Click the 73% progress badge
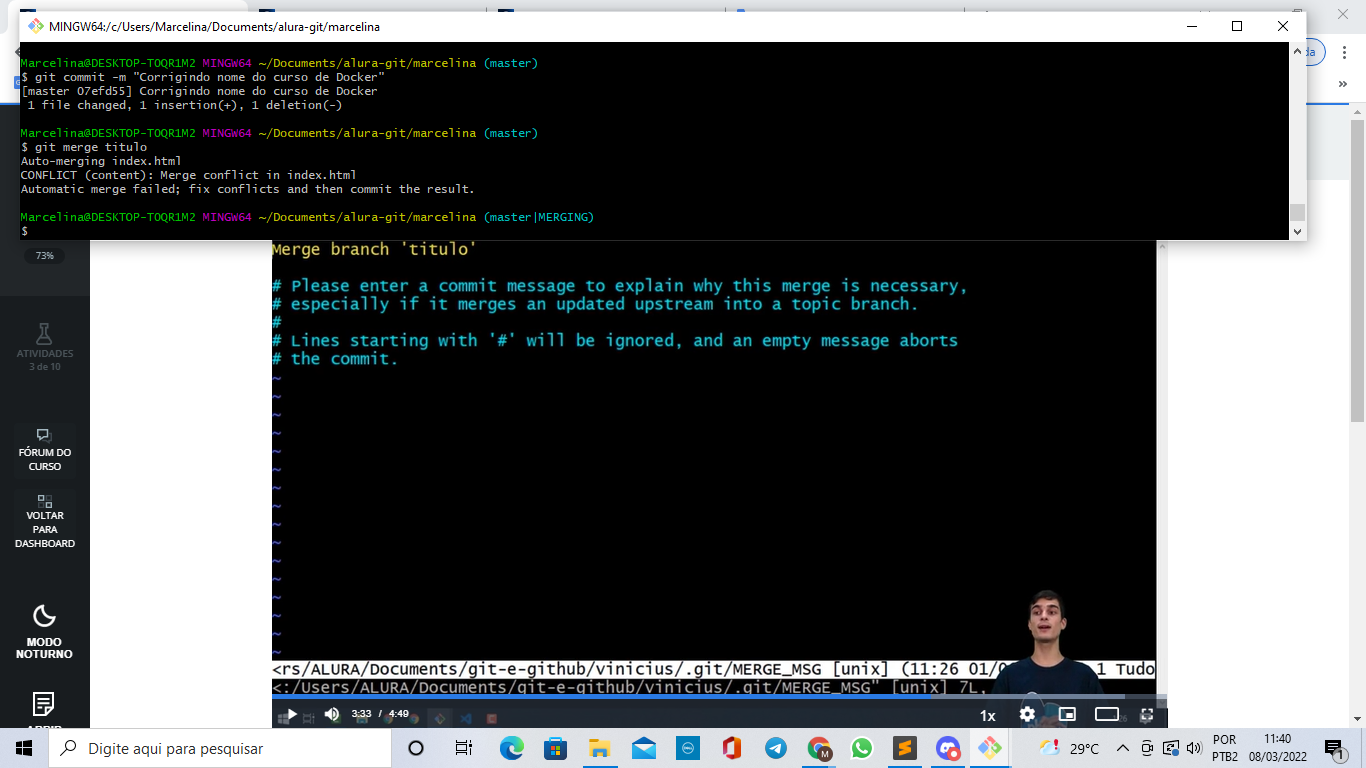The height and width of the screenshot is (768, 1366). pyautogui.click(x=44, y=256)
